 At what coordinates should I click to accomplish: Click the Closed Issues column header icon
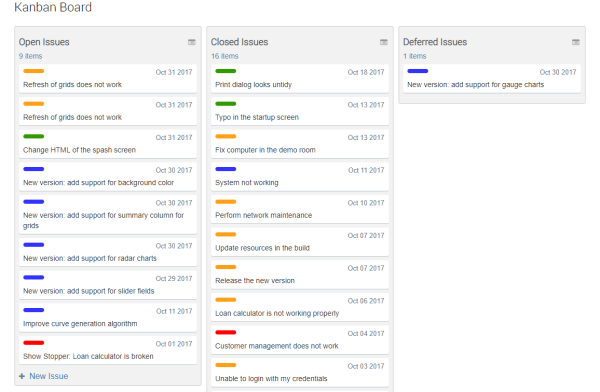tap(384, 42)
